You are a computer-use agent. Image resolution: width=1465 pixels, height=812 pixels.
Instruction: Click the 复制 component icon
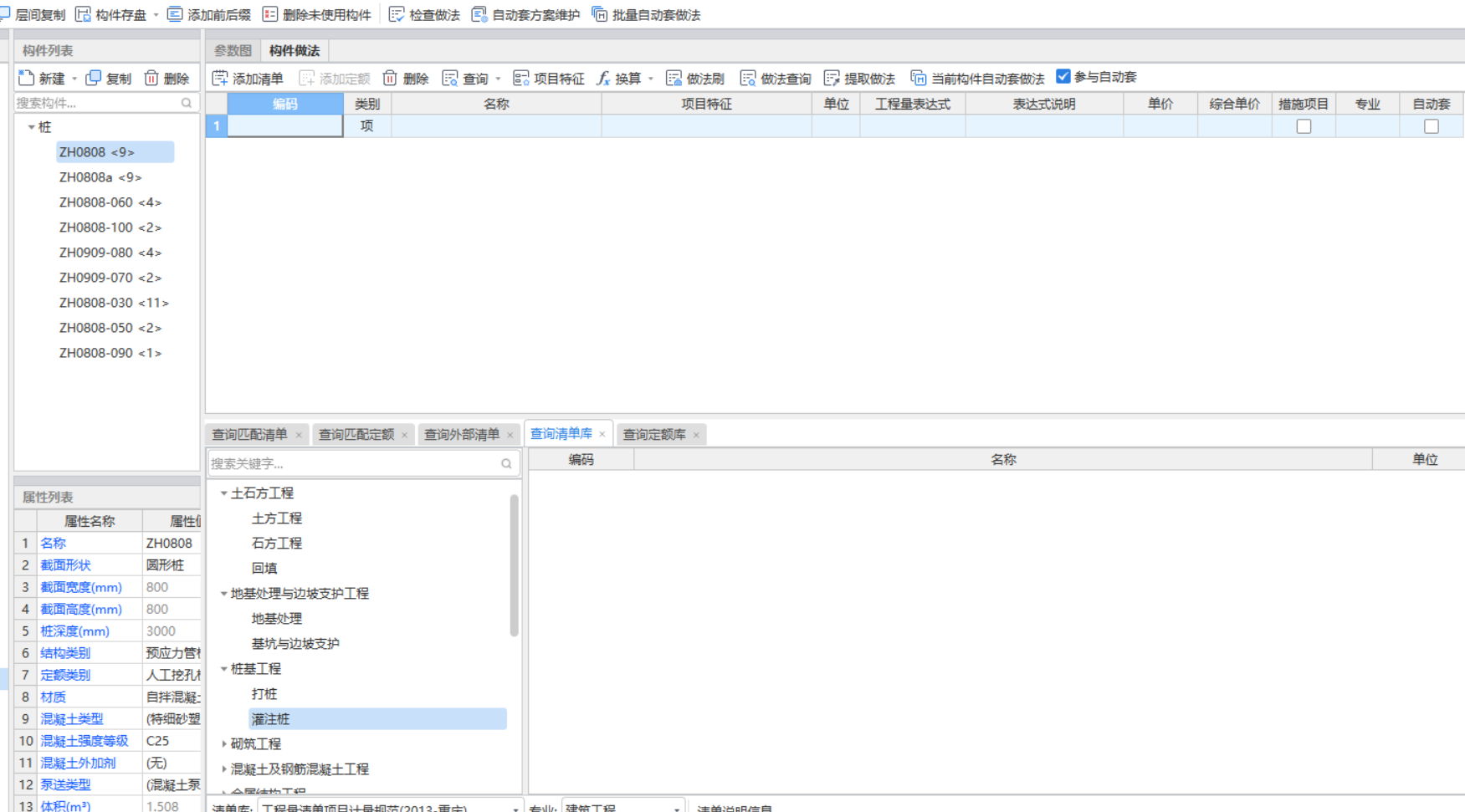[94, 78]
